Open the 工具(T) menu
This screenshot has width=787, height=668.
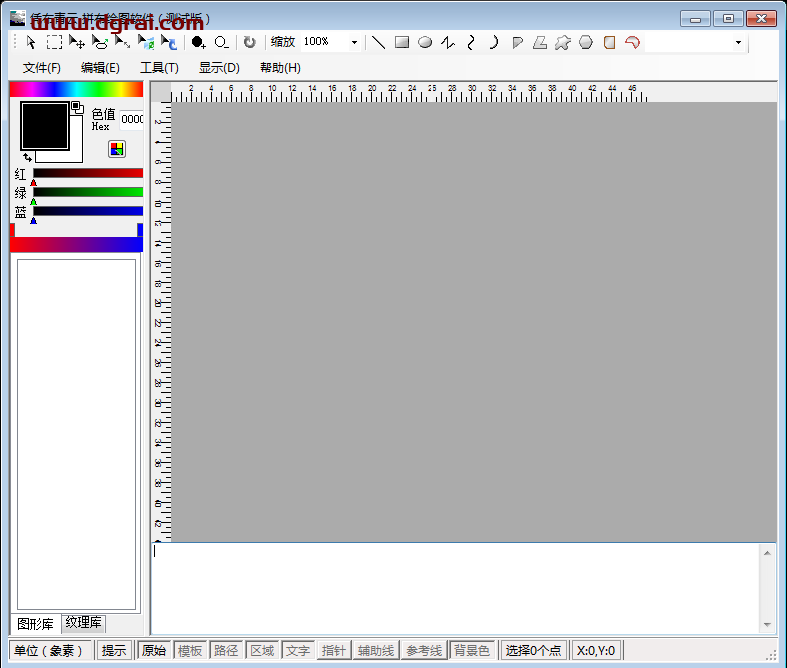[x=159, y=68]
